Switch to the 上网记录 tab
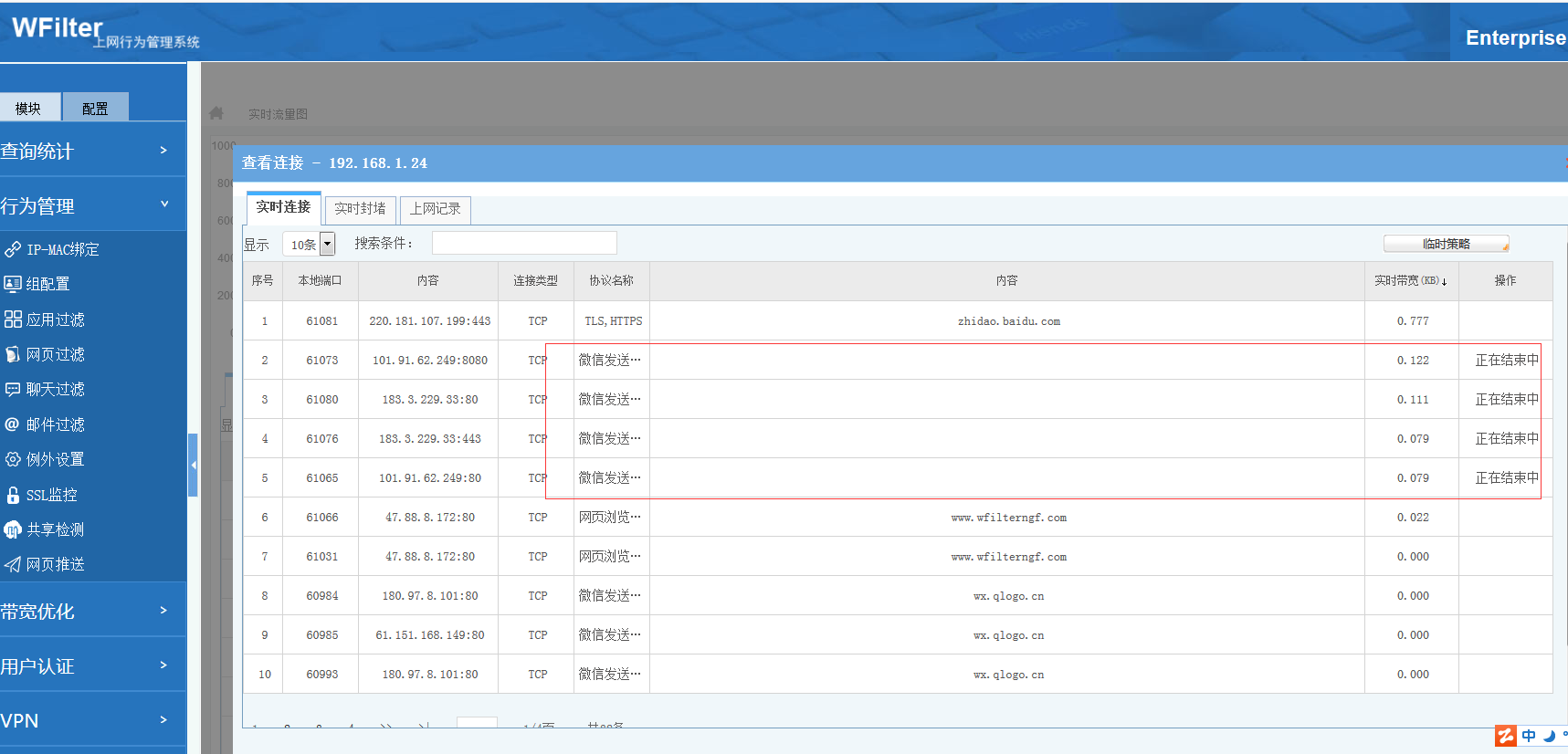The height and width of the screenshot is (754, 1568). click(x=435, y=209)
